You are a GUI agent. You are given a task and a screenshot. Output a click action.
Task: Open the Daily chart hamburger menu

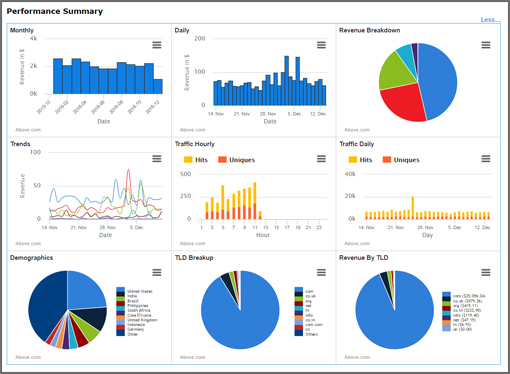(321, 45)
